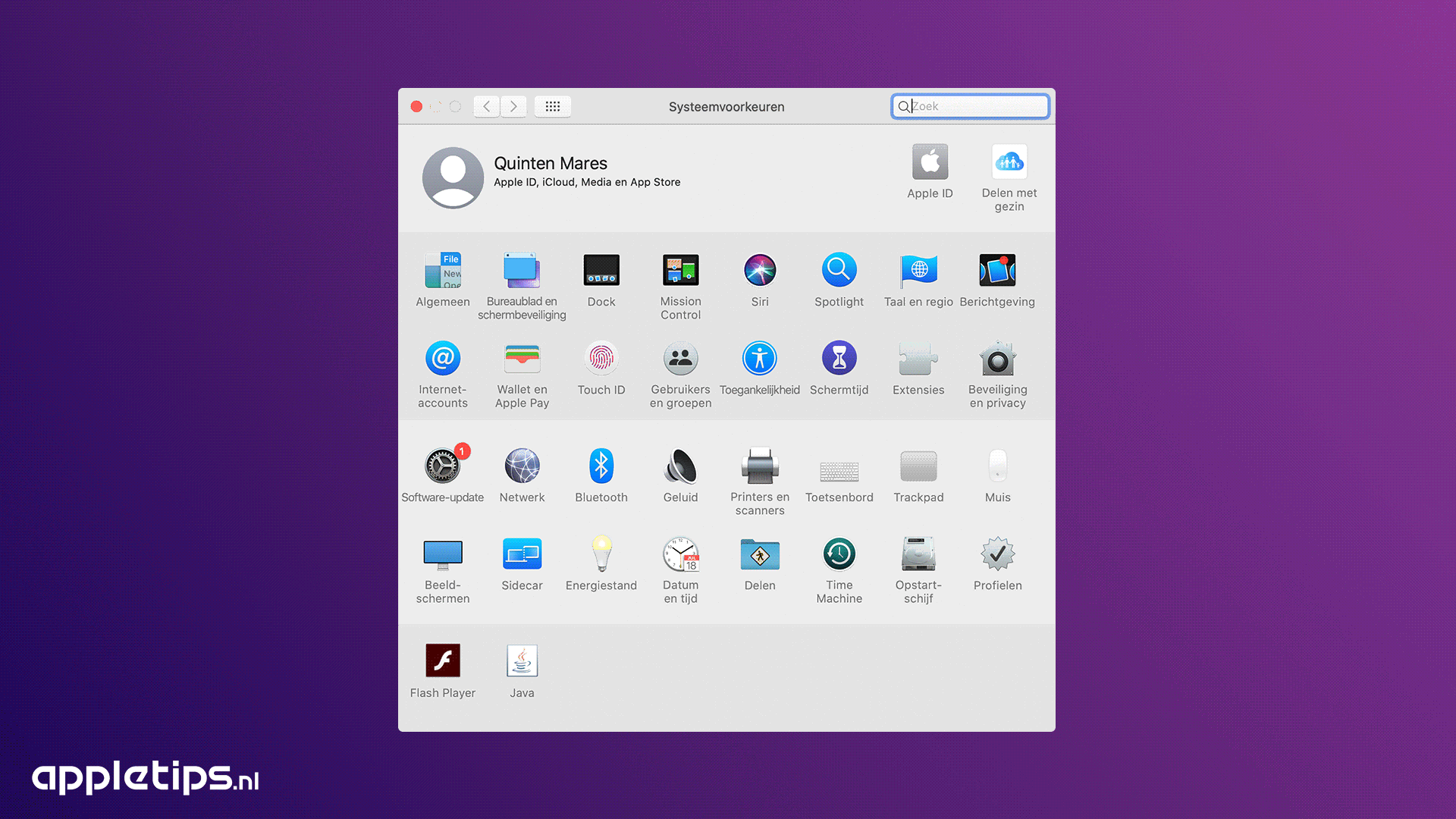Open Software-update with red badge
1456x819 pixels.
click(x=443, y=466)
